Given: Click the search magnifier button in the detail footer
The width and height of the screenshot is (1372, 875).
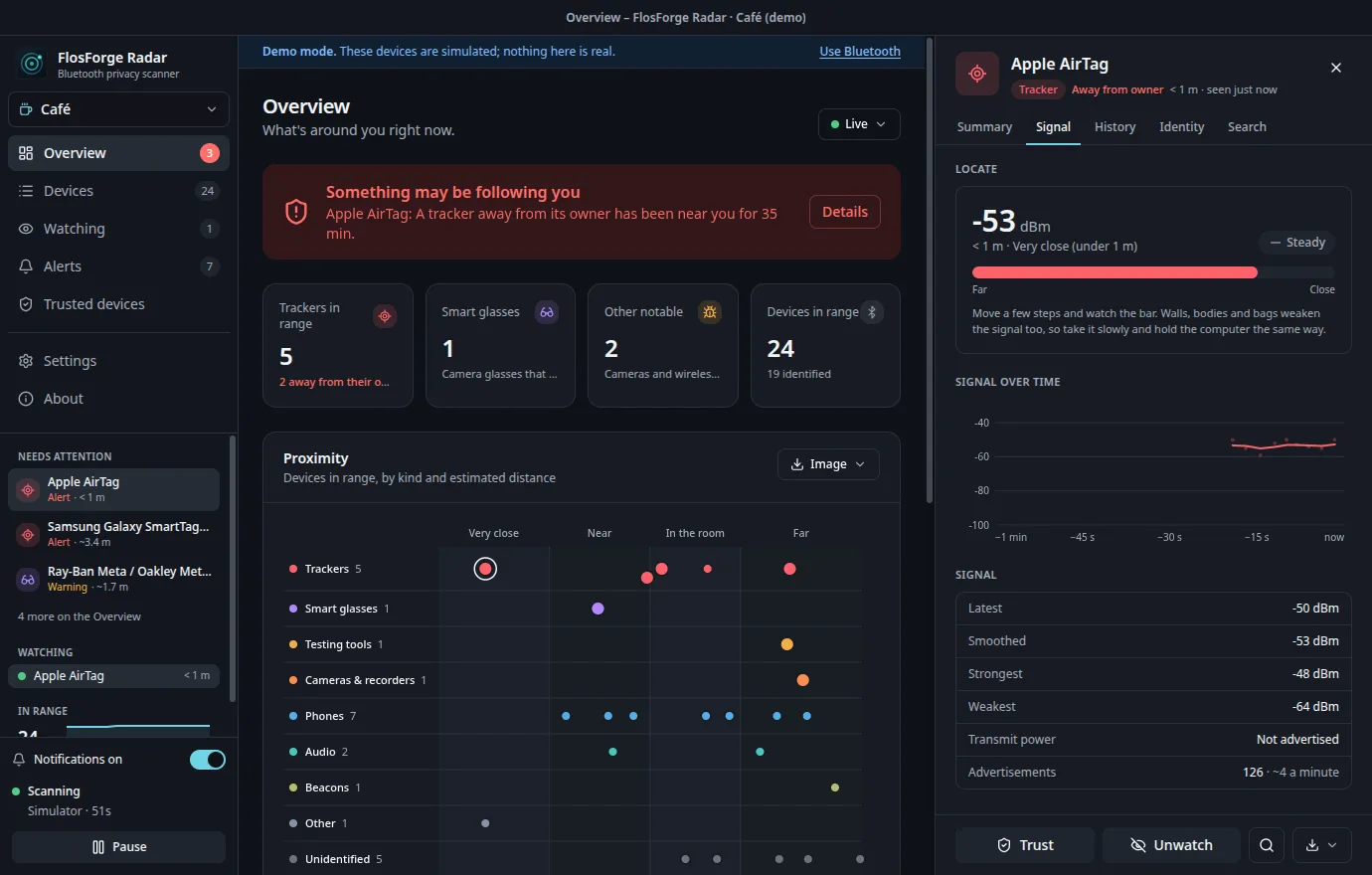Looking at the screenshot, I should coord(1267,845).
